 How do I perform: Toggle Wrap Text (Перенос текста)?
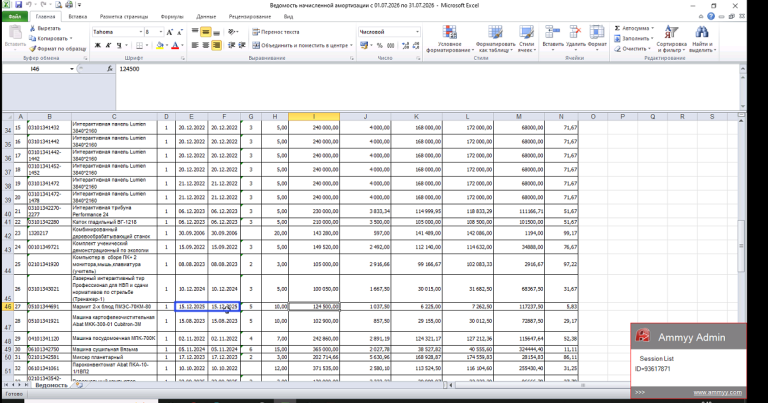[275, 32]
